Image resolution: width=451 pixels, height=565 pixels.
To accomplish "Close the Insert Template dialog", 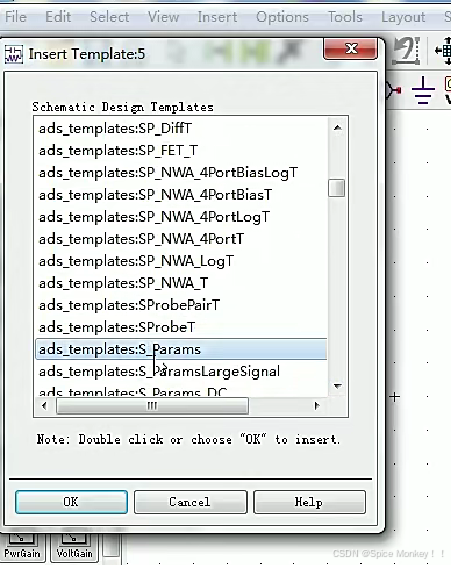I will pos(350,48).
